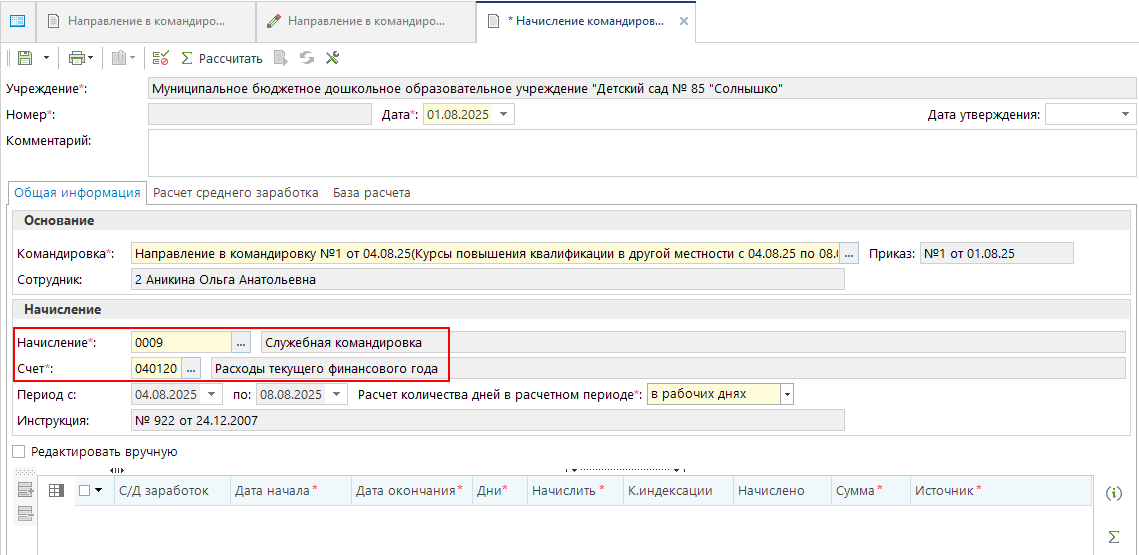
Task: Click the Save document icon
Action: 25,58
